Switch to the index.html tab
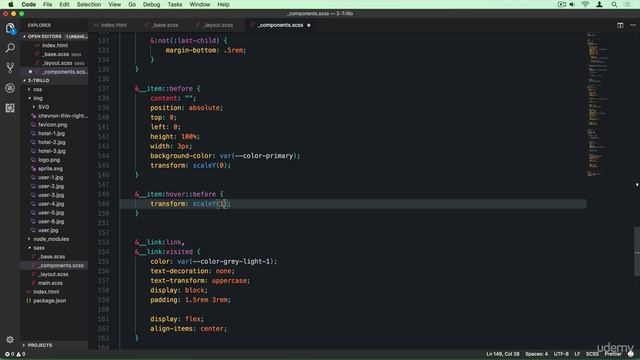This screenshot has height=360, width=640. point(111,25)
